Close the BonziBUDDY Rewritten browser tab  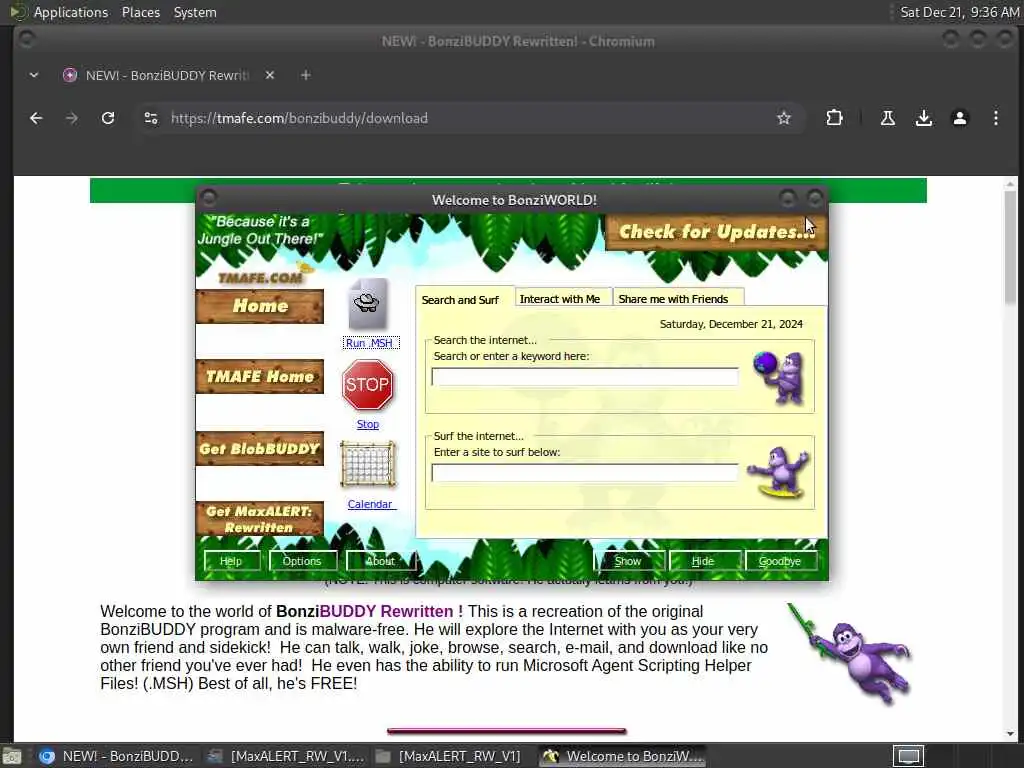click(x=270, y=75)
